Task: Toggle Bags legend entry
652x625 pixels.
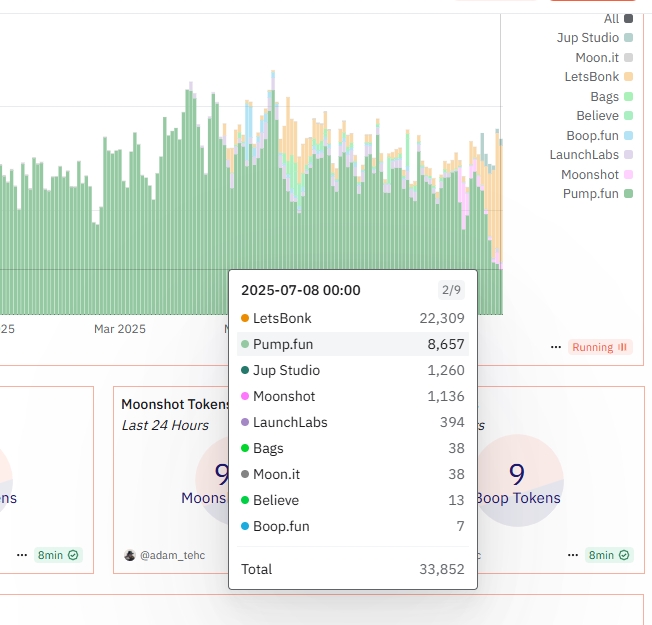Action: (x=612, y=96)
